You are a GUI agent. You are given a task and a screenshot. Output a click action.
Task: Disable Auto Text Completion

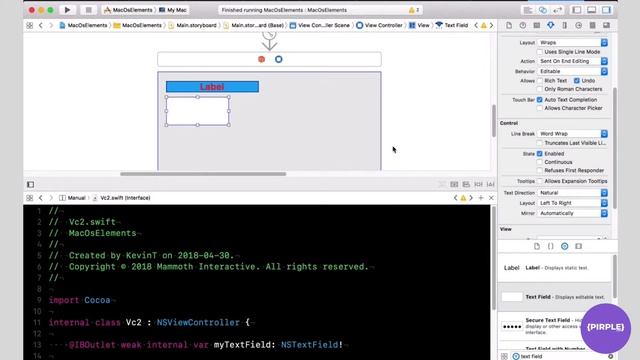click(540, 100)
